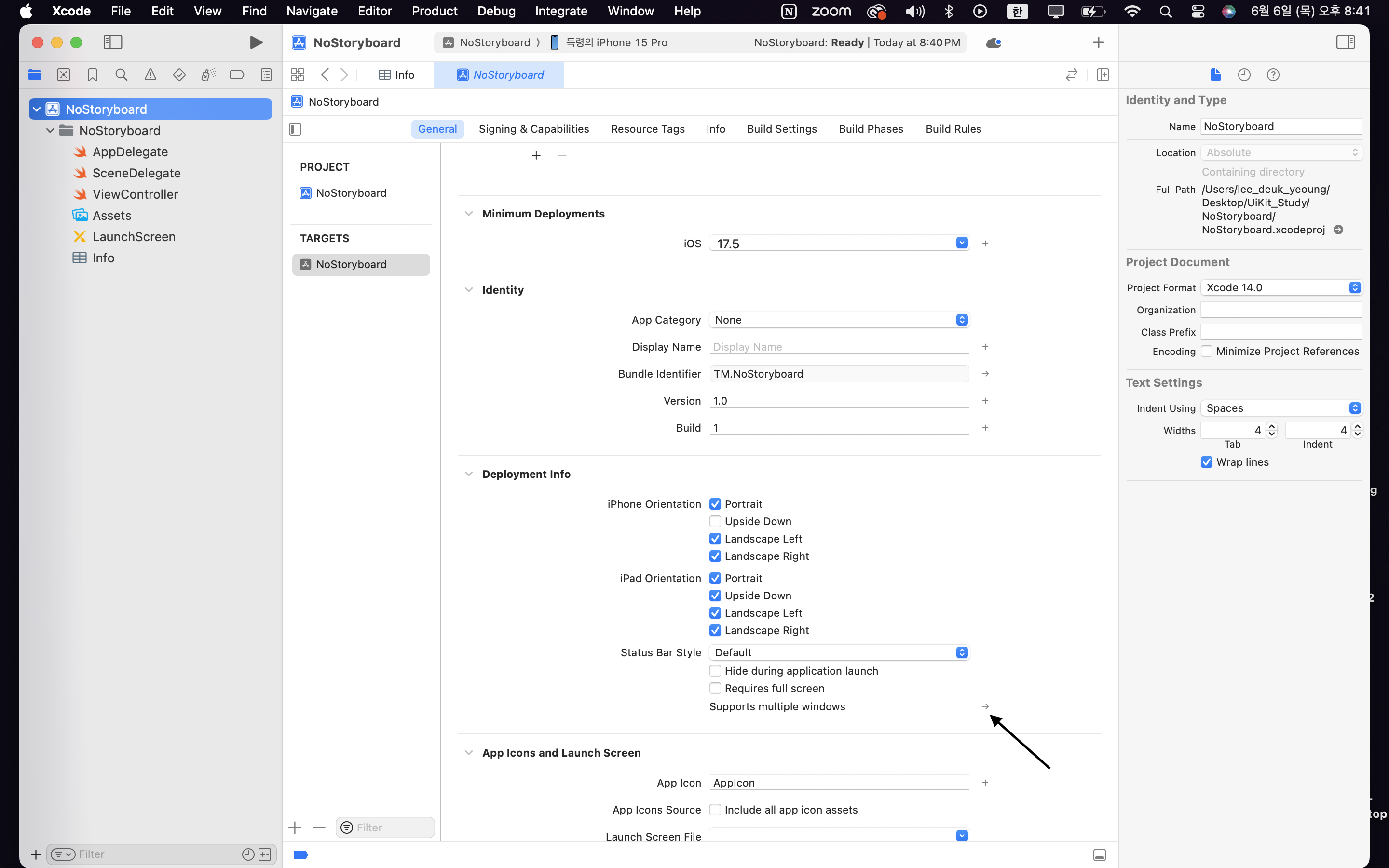
Task: Run the project with the Play button
Action: (256, 42)
